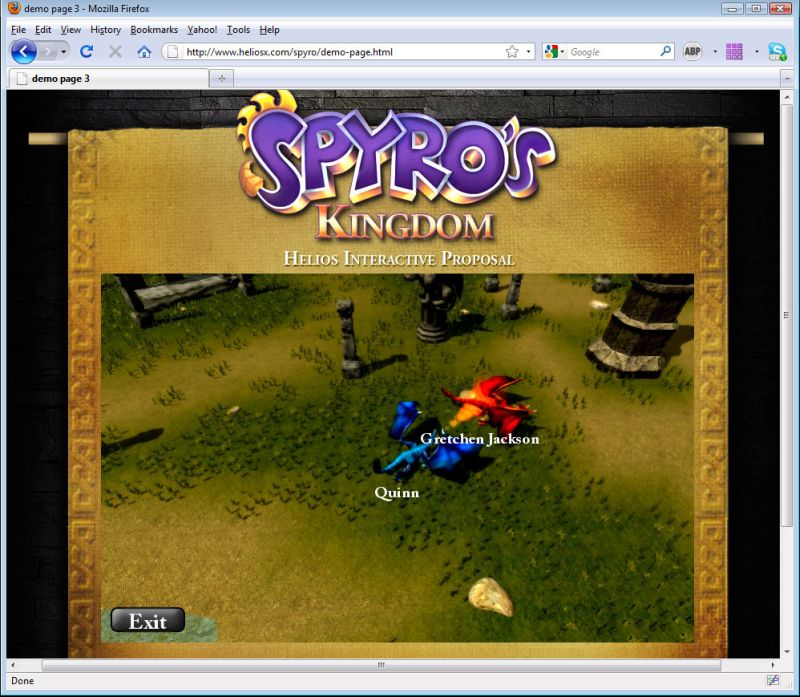This screenshot has height=697, width=800.
Task: Click the 'Done' status bar text
Action: pos(22,681)
